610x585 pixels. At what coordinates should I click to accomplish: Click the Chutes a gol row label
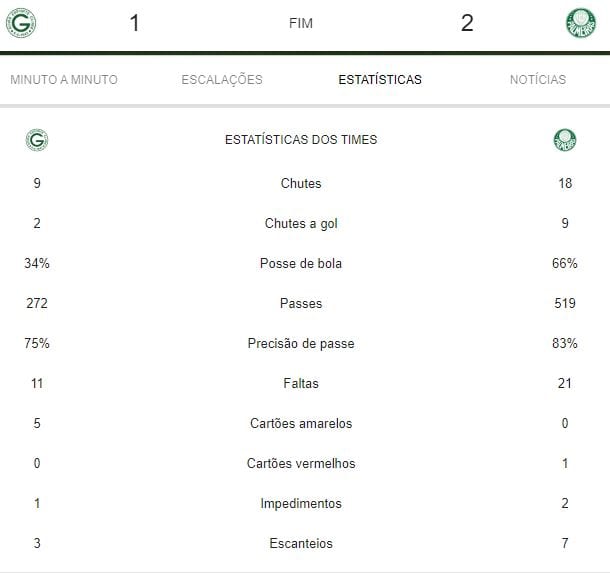click(301, 224)
